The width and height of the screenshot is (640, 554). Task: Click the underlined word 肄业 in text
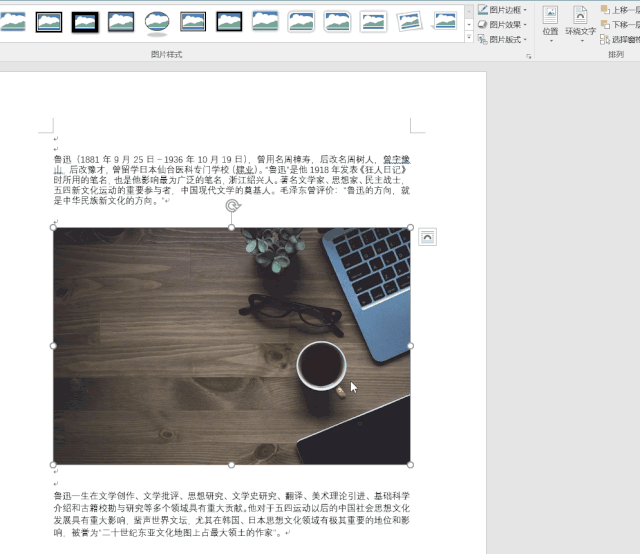[x=245, y=170]
